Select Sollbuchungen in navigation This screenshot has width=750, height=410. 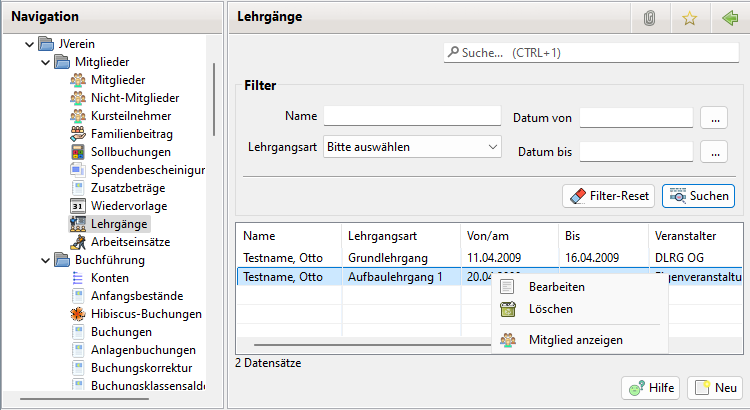click(x=130, y=152)
